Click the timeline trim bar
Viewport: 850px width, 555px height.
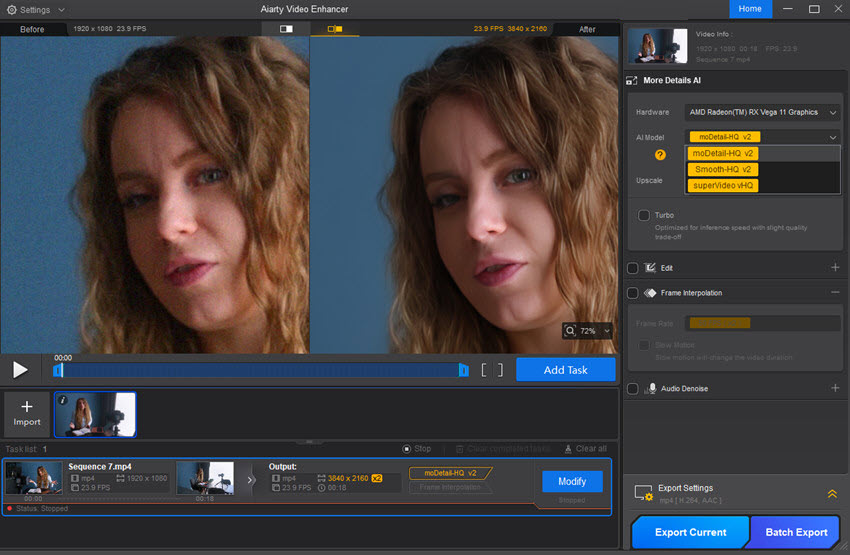[261, 370]
